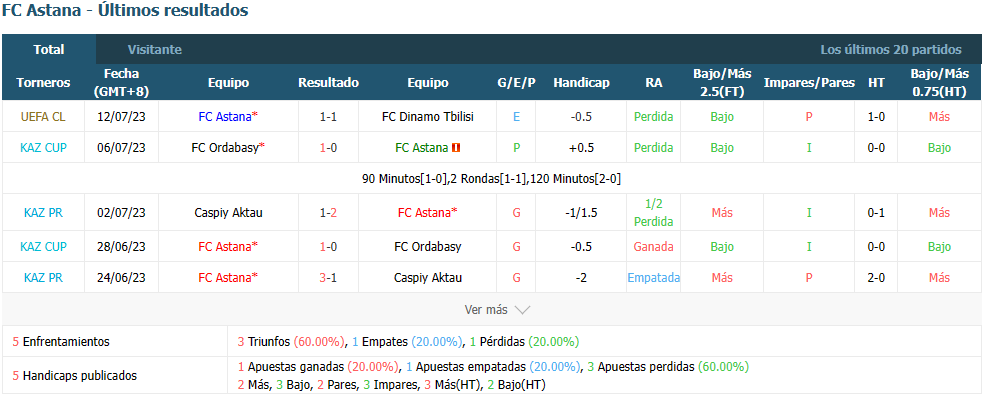Click the Handicap column header

(581, 83)
